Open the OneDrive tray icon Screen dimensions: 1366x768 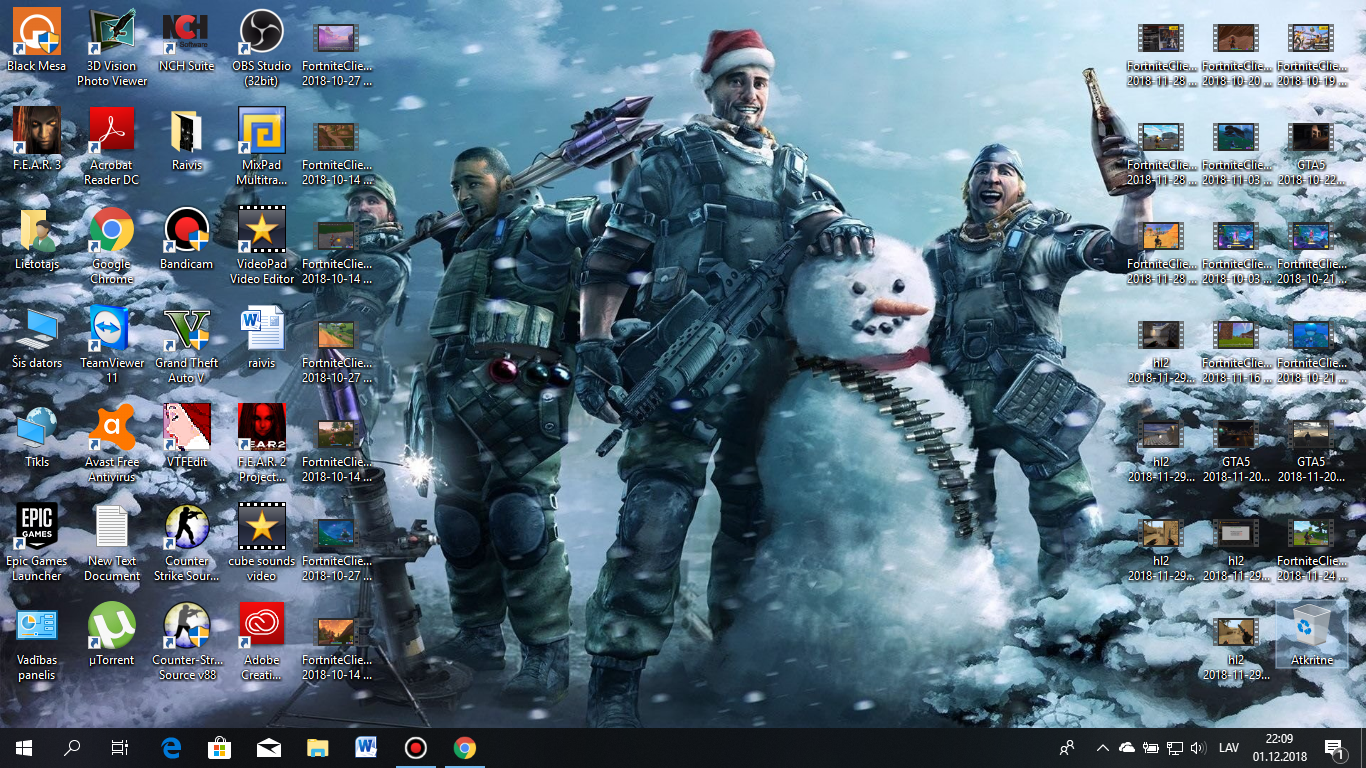[1127, 748]
